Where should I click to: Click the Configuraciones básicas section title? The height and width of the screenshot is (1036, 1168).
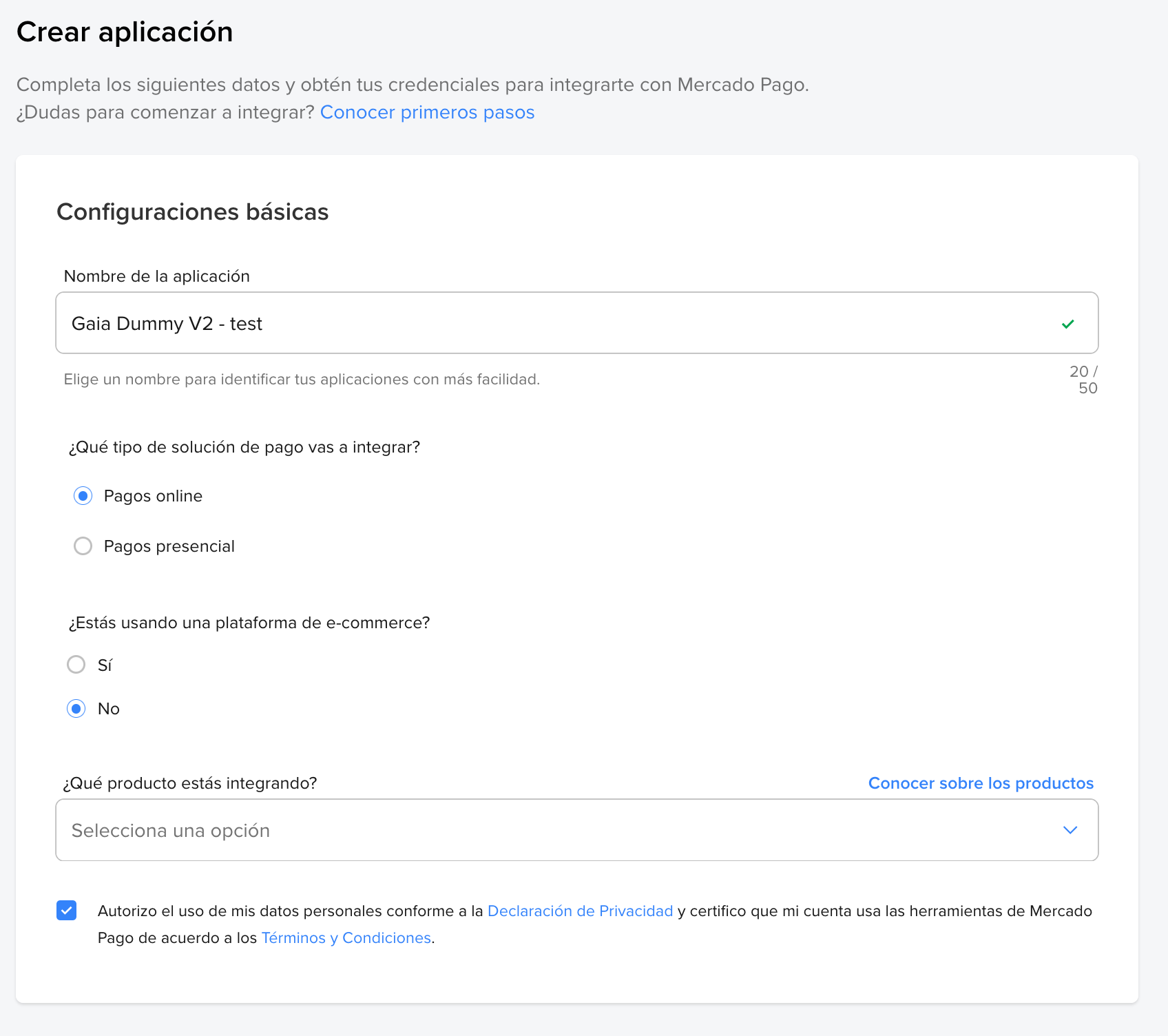coord(192,212)
